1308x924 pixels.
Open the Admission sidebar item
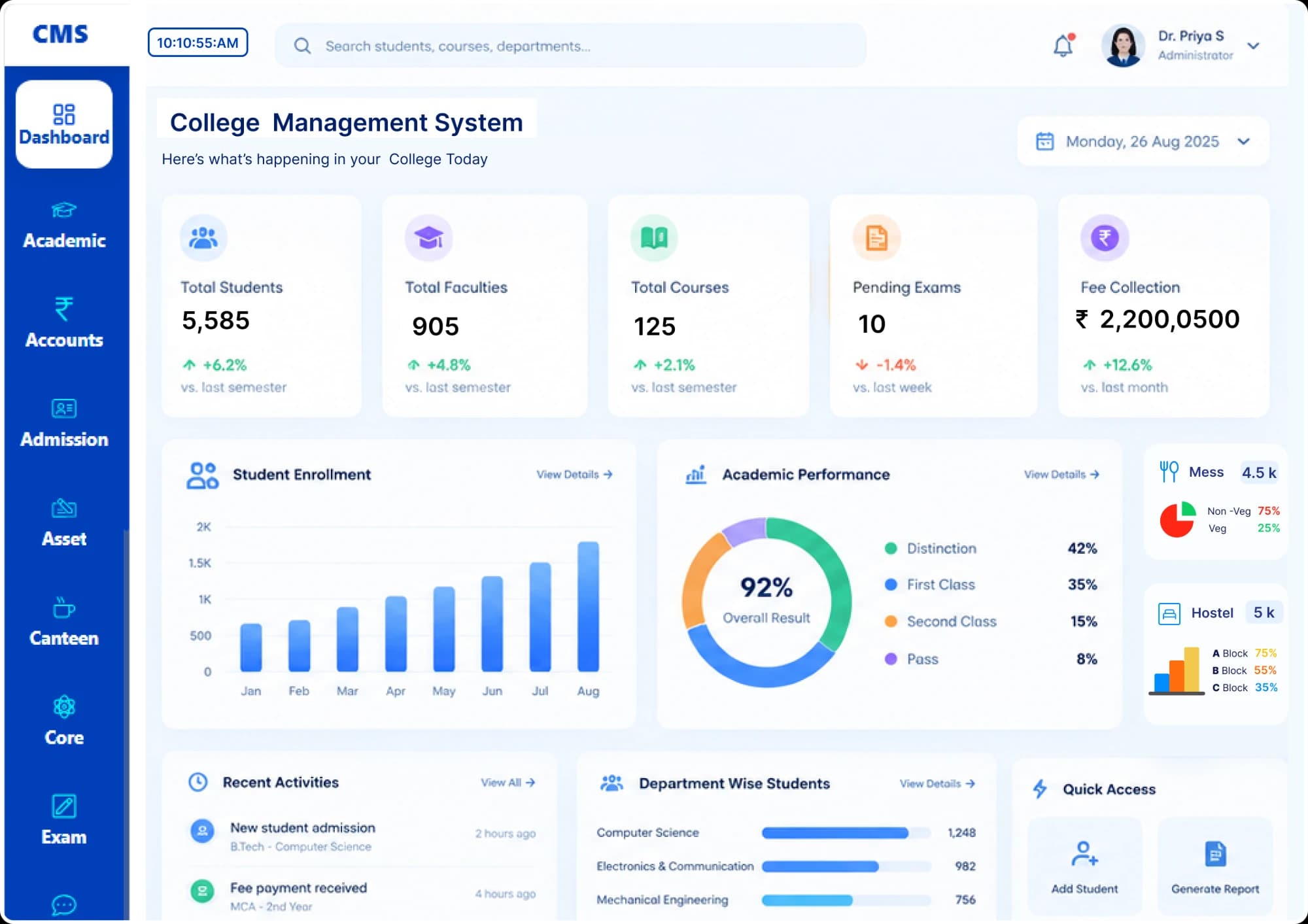(64, 424)
